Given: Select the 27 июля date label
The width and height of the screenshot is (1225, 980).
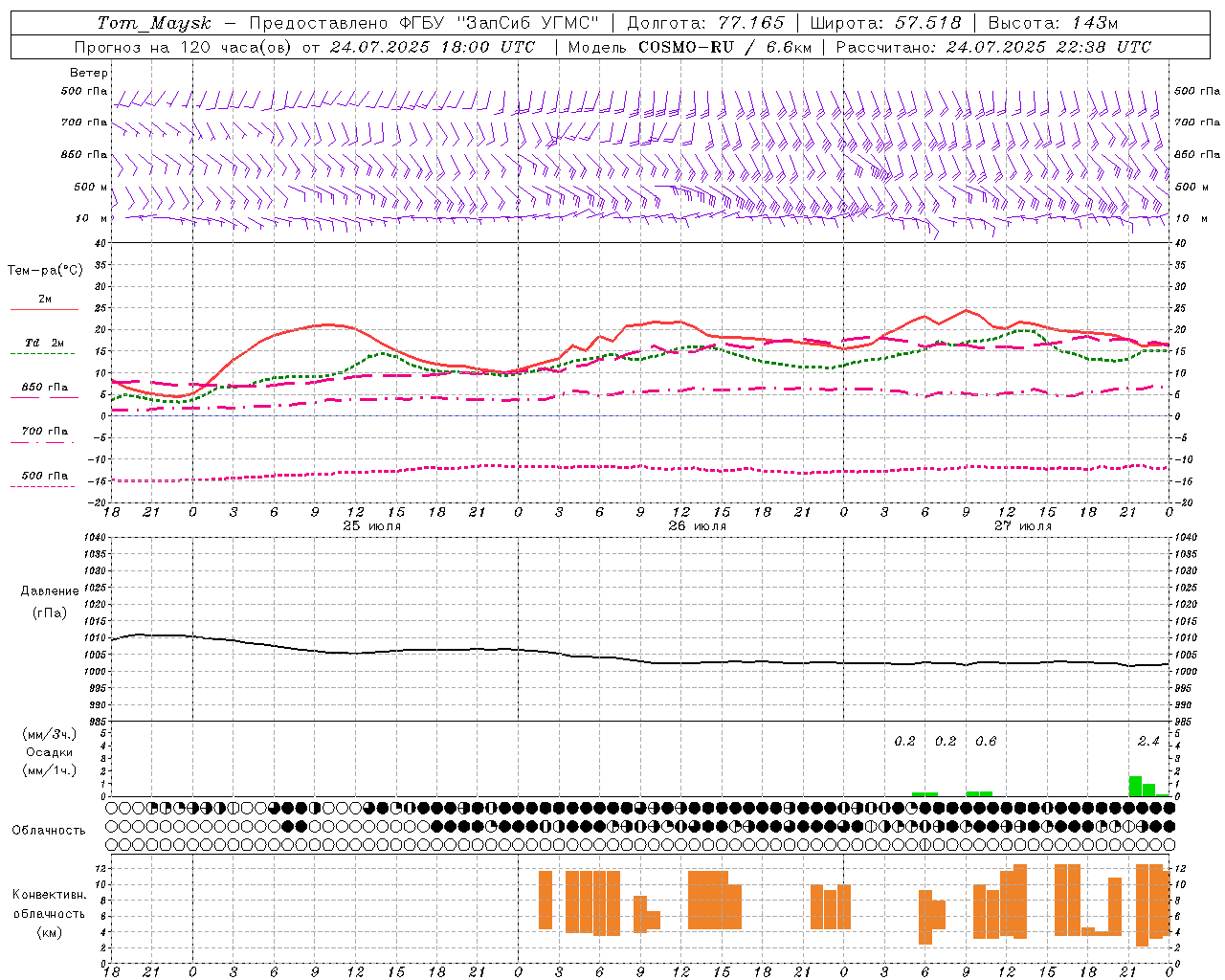Looking at the screenshot, I should 1023,526.
